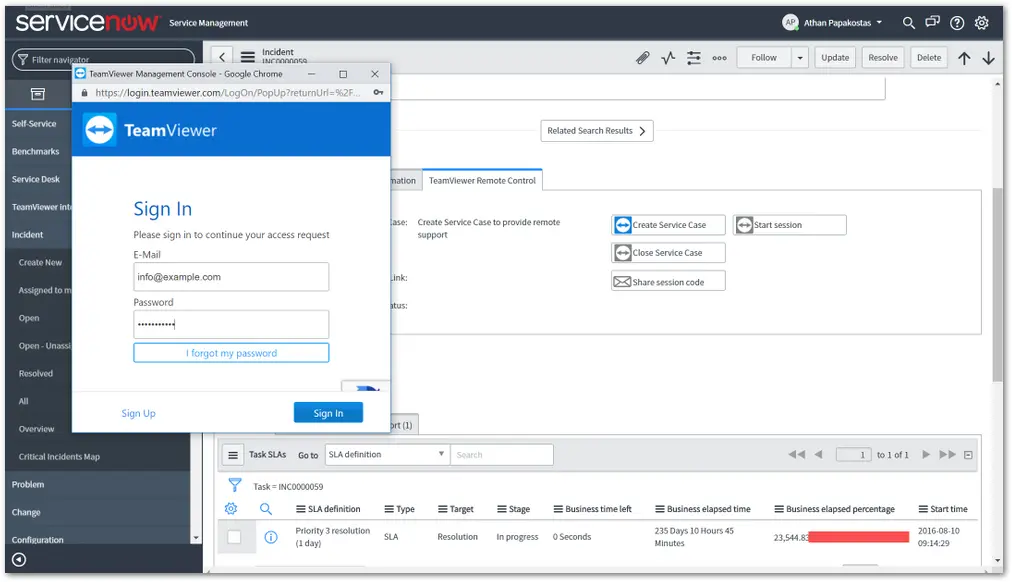Click the E-Mail input field
The image size is (1012, 582).
point(231,277)
